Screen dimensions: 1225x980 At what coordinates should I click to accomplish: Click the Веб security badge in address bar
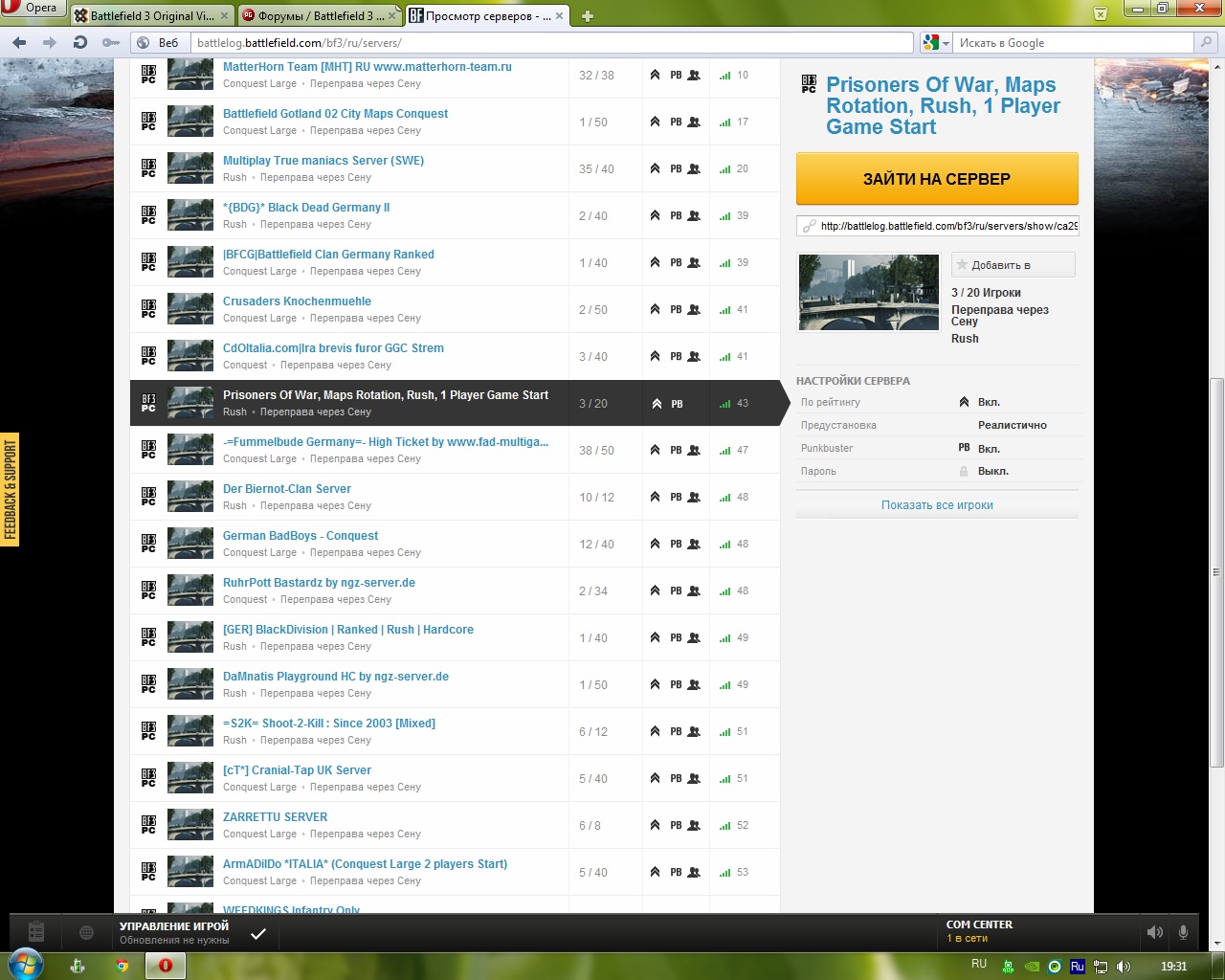[157, 42]
